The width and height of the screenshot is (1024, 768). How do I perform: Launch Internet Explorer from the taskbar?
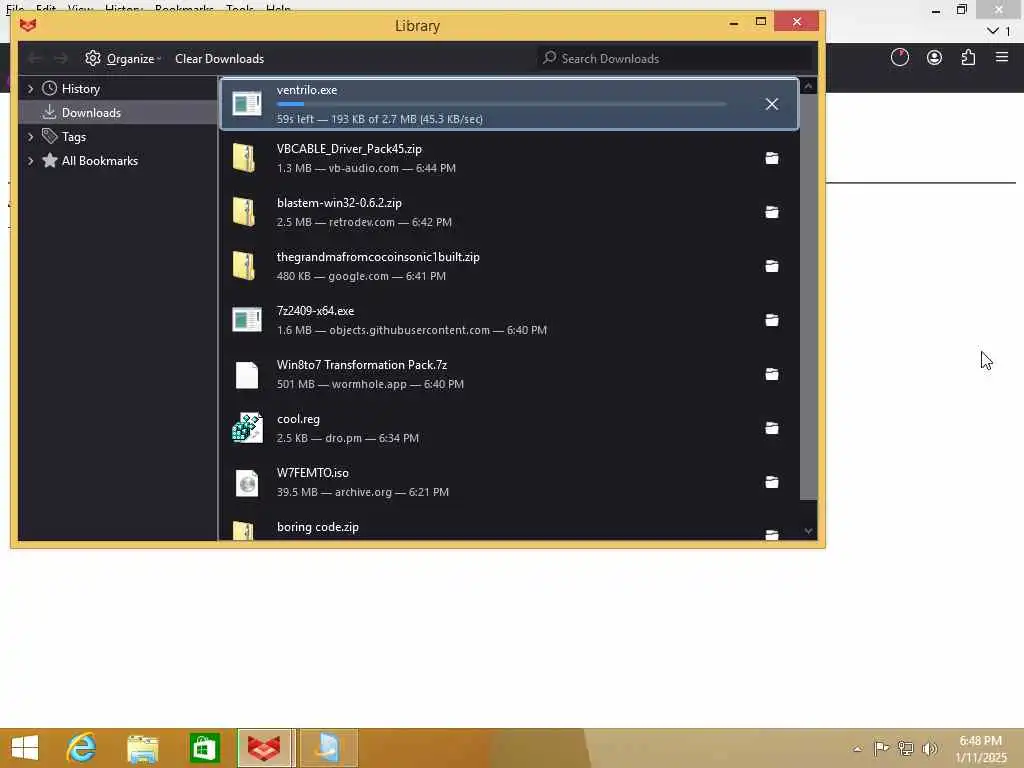coord(82,748)
